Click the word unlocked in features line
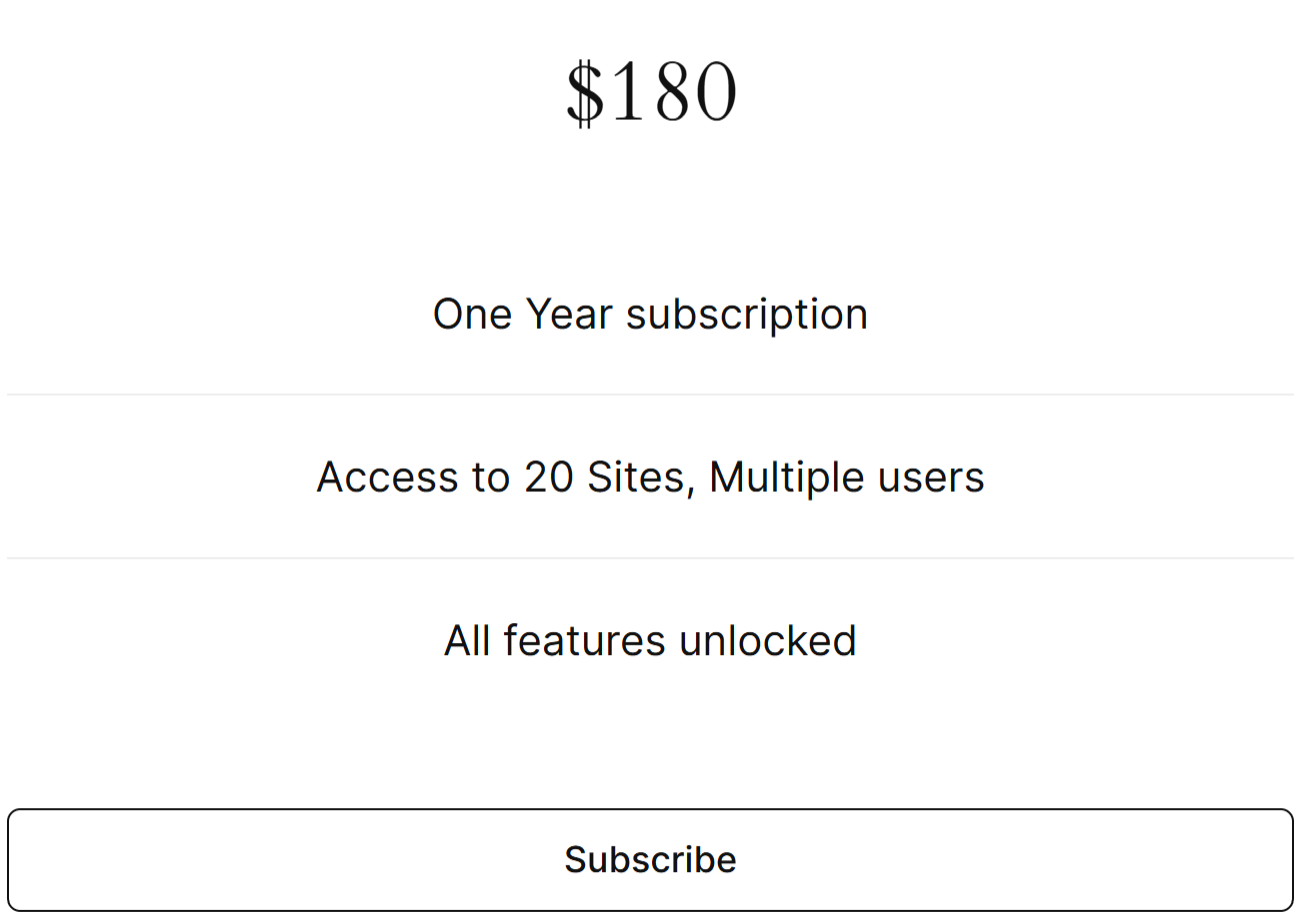This screenshot has width=1300, height=919. (x=767, y=640)
